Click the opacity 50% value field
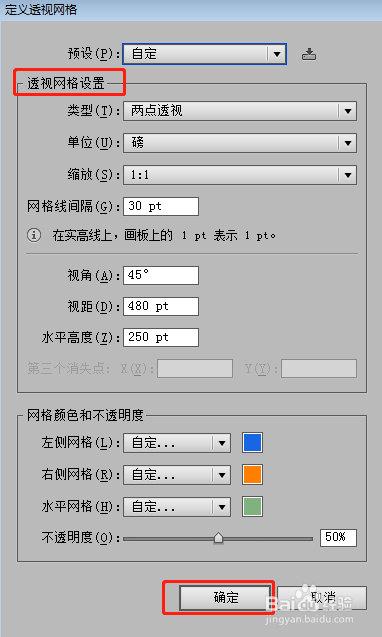The width and height of the screenshot is (382, 637). [338, 537]
